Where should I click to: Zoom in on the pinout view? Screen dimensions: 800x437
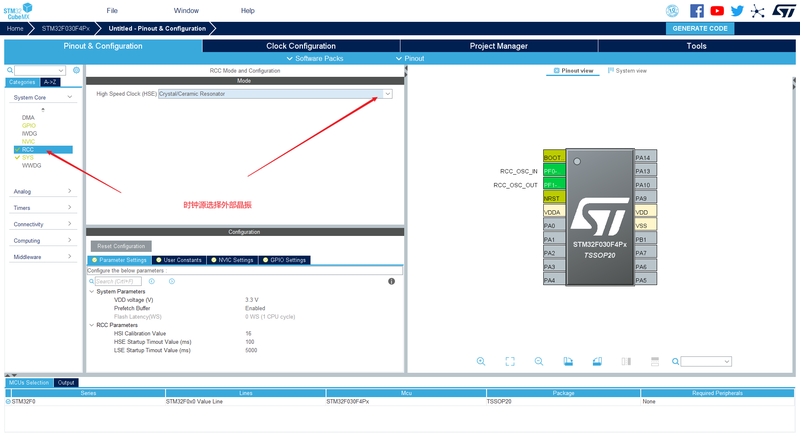pos(481,361)
